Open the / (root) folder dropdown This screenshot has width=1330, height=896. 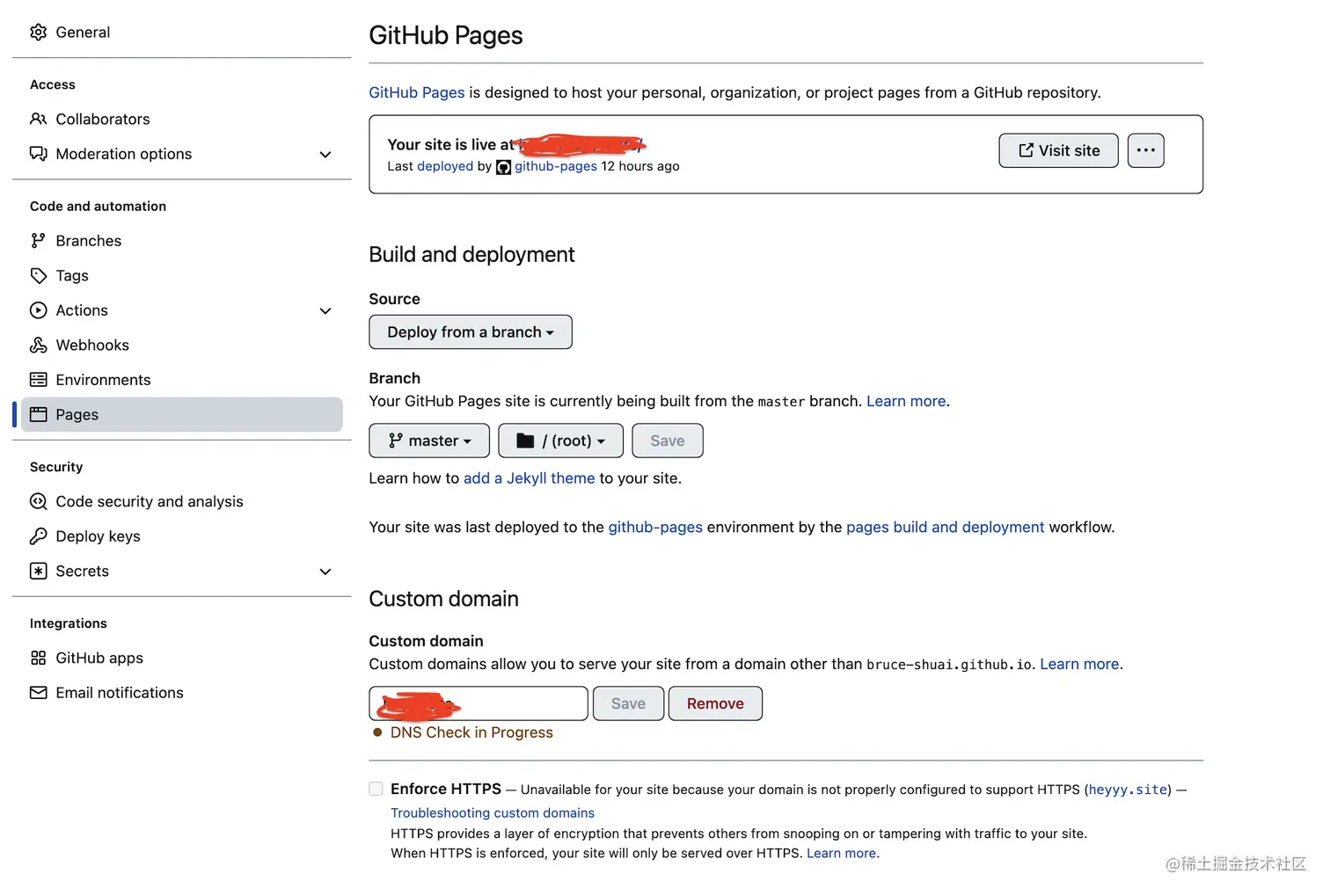click(x=560, y=441)
